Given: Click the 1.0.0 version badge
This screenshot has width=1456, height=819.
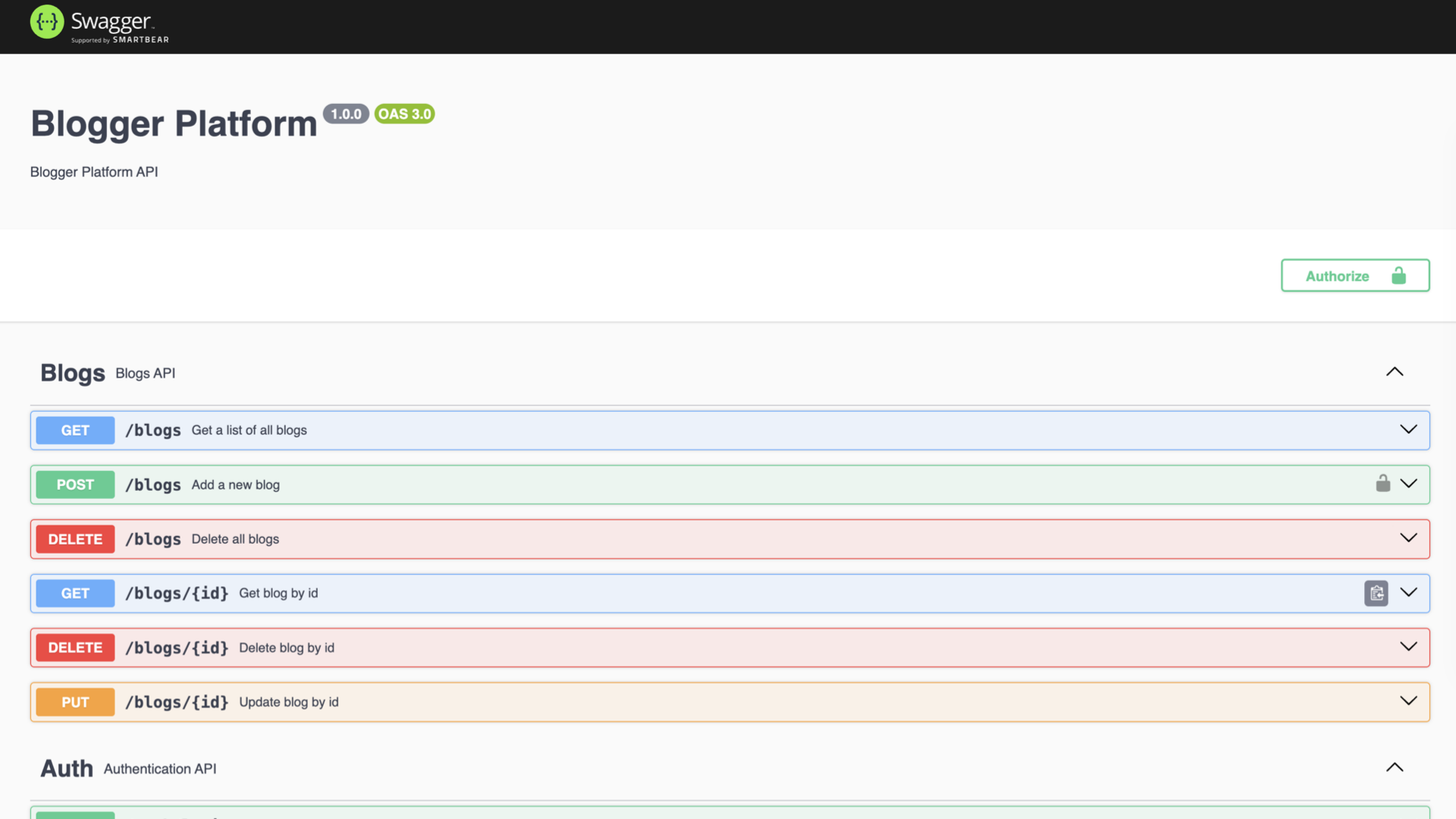Looking at the screenshot, I should [346, 114].
